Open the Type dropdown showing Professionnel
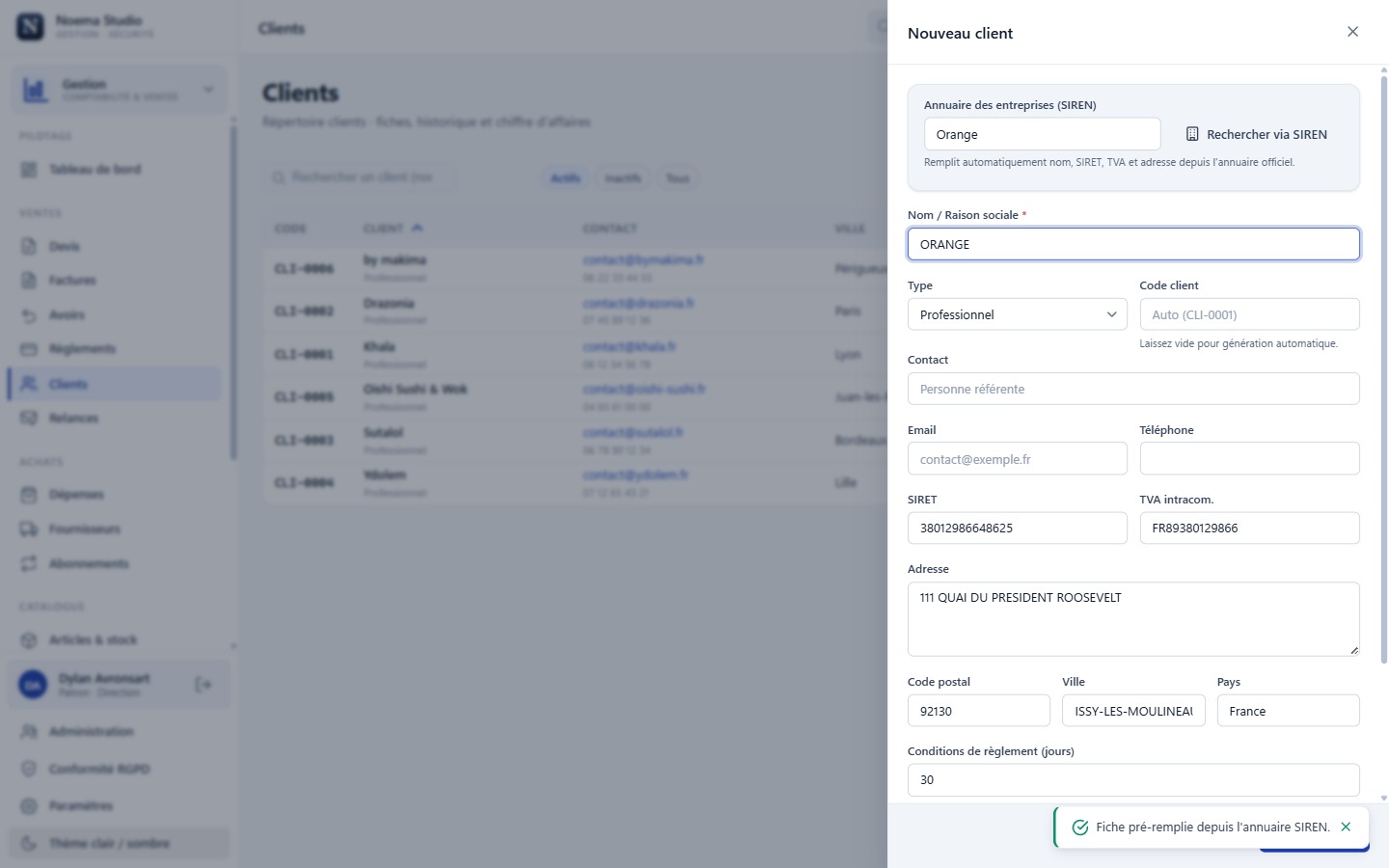 (x=1017, y=314)
